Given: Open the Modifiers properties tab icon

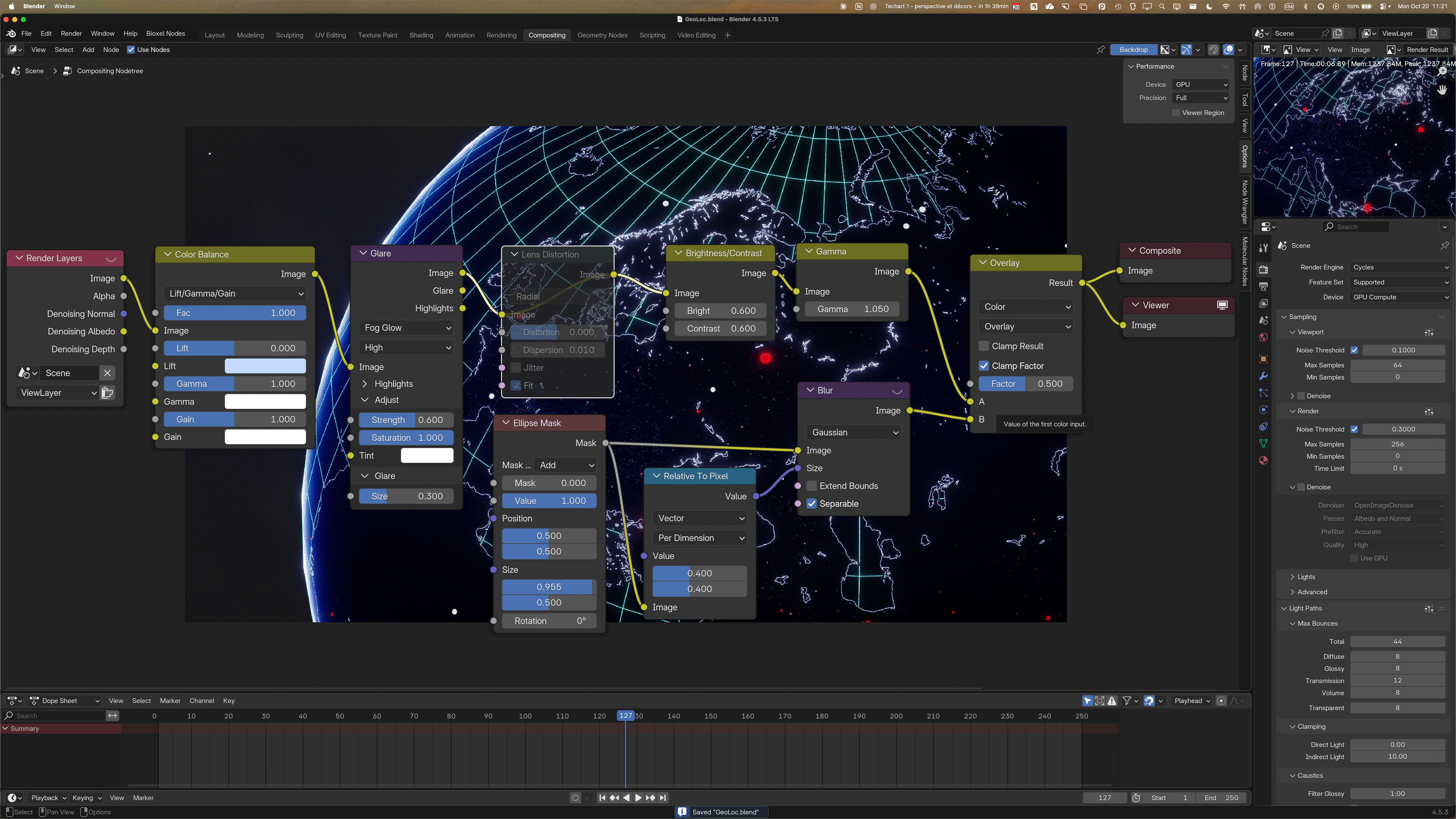Looking at the screenshot, I should pos(1263,376).
